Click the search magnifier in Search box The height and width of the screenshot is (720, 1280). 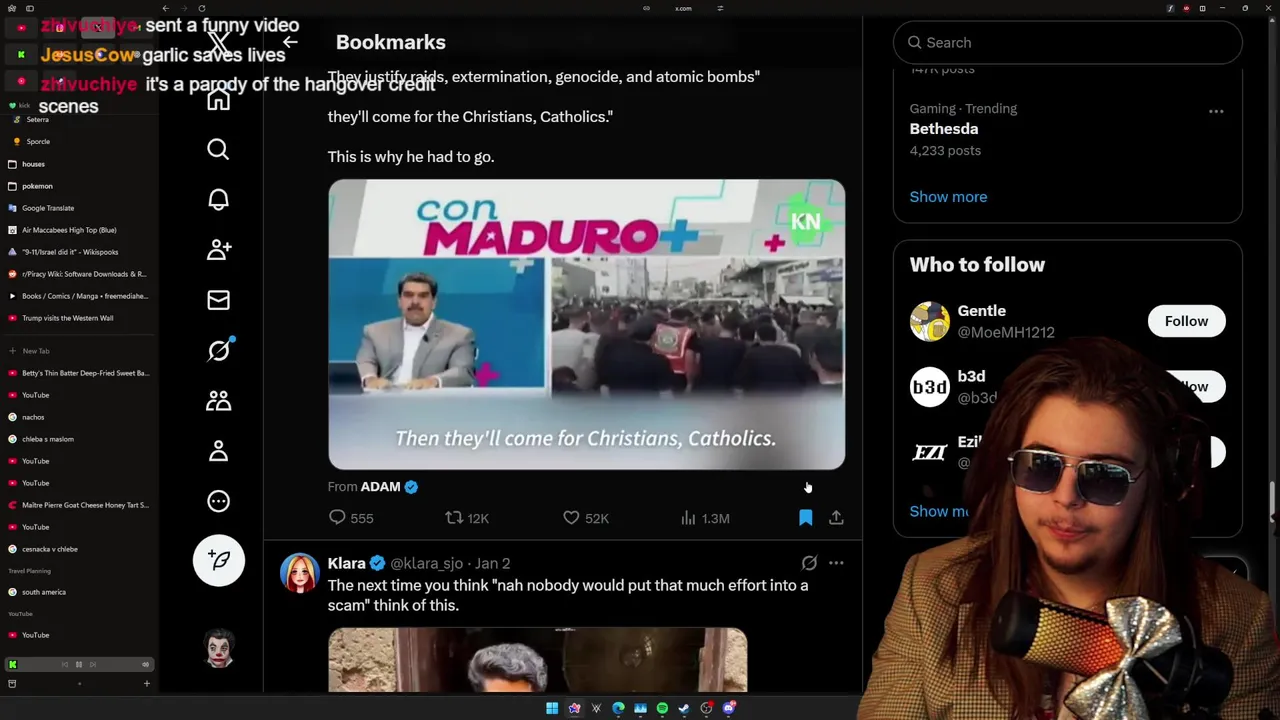[914, 42]
